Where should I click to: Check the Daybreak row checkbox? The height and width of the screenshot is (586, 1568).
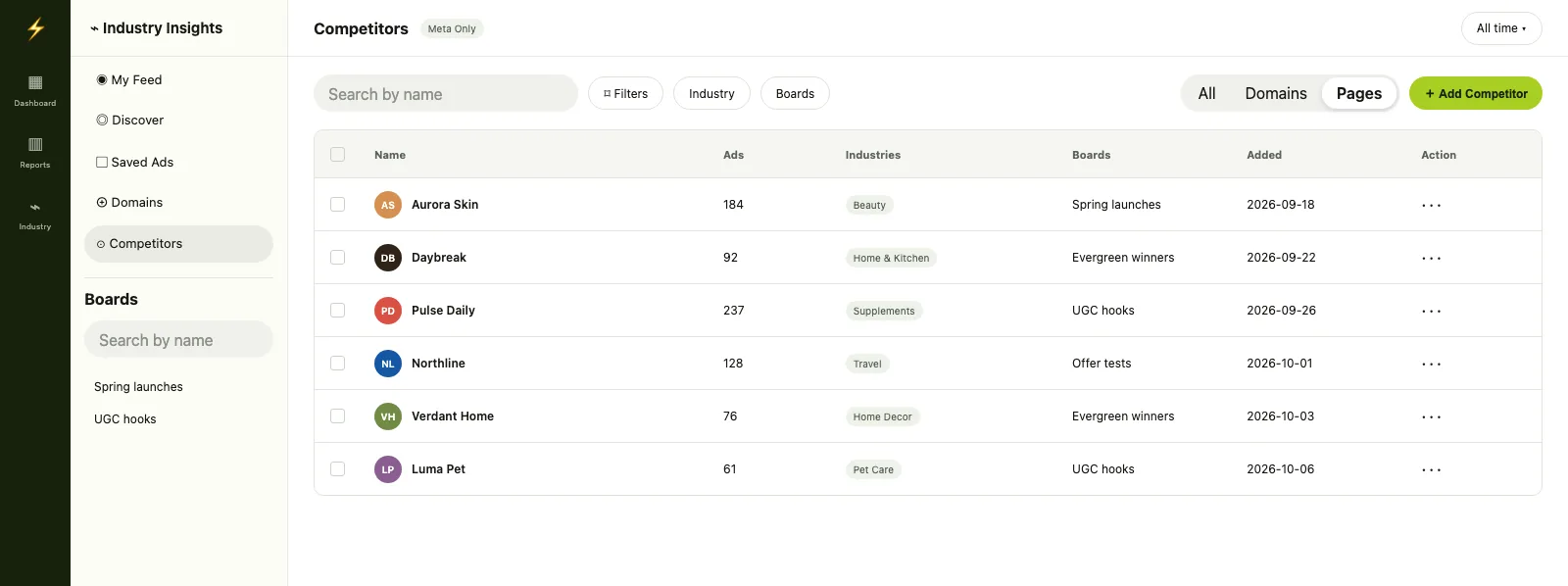click(x=338, y=258)
